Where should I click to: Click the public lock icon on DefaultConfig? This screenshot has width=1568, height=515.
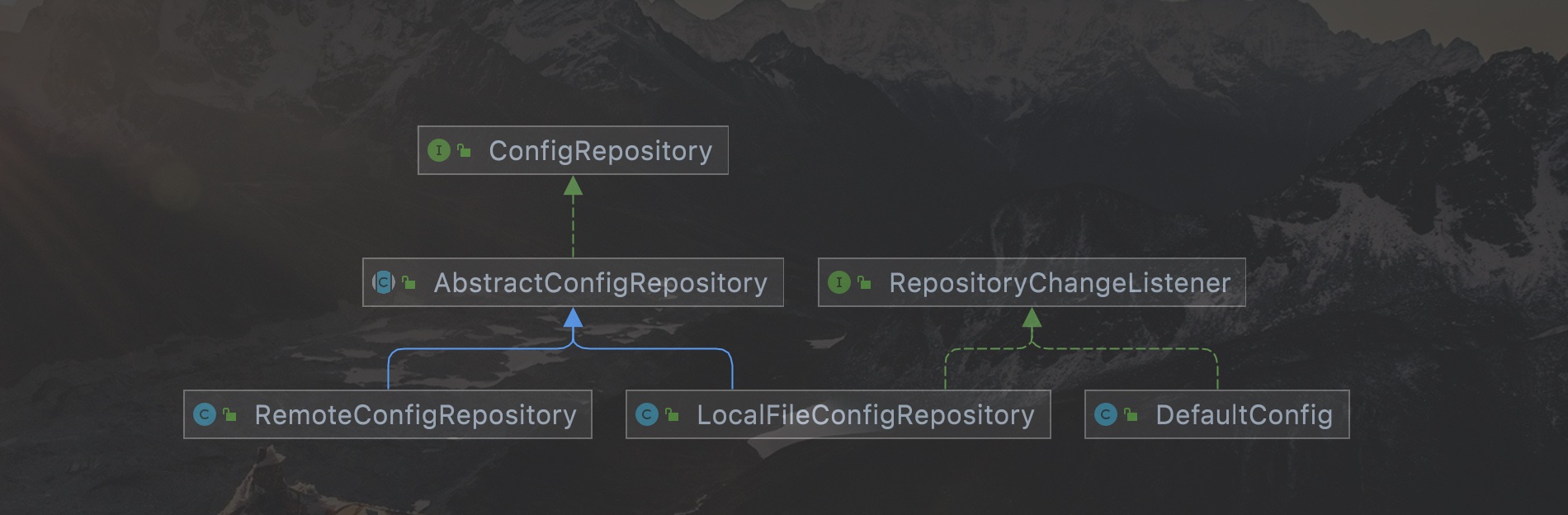pos(1131,415)
